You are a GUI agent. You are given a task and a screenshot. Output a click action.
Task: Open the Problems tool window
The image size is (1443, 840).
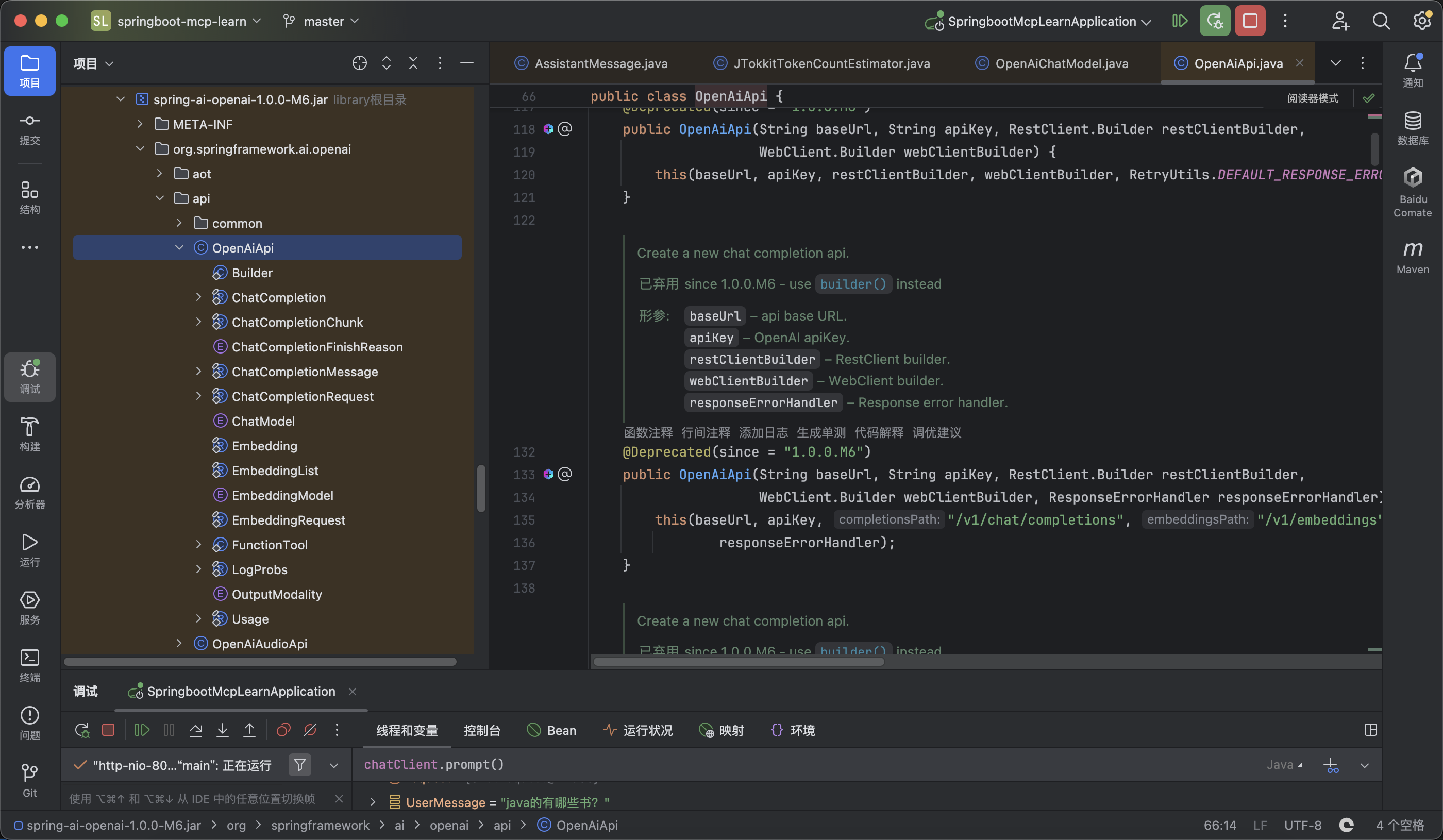[30, 723]
